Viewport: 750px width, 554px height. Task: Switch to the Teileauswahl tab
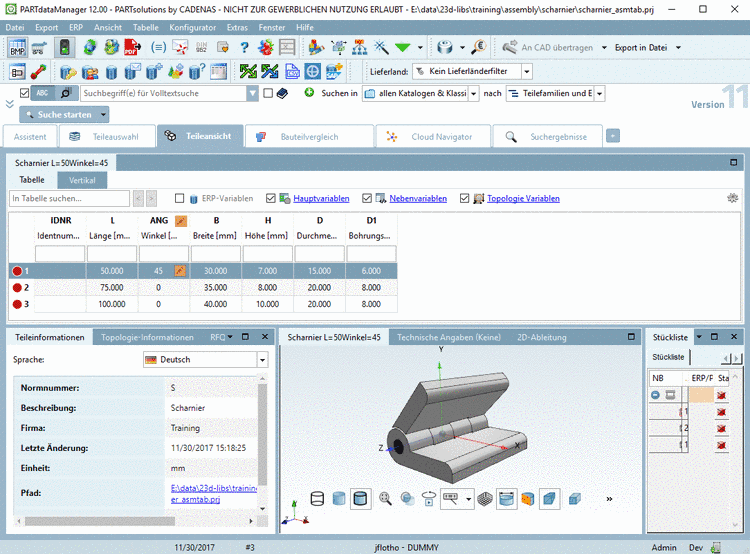pos(107,136)
